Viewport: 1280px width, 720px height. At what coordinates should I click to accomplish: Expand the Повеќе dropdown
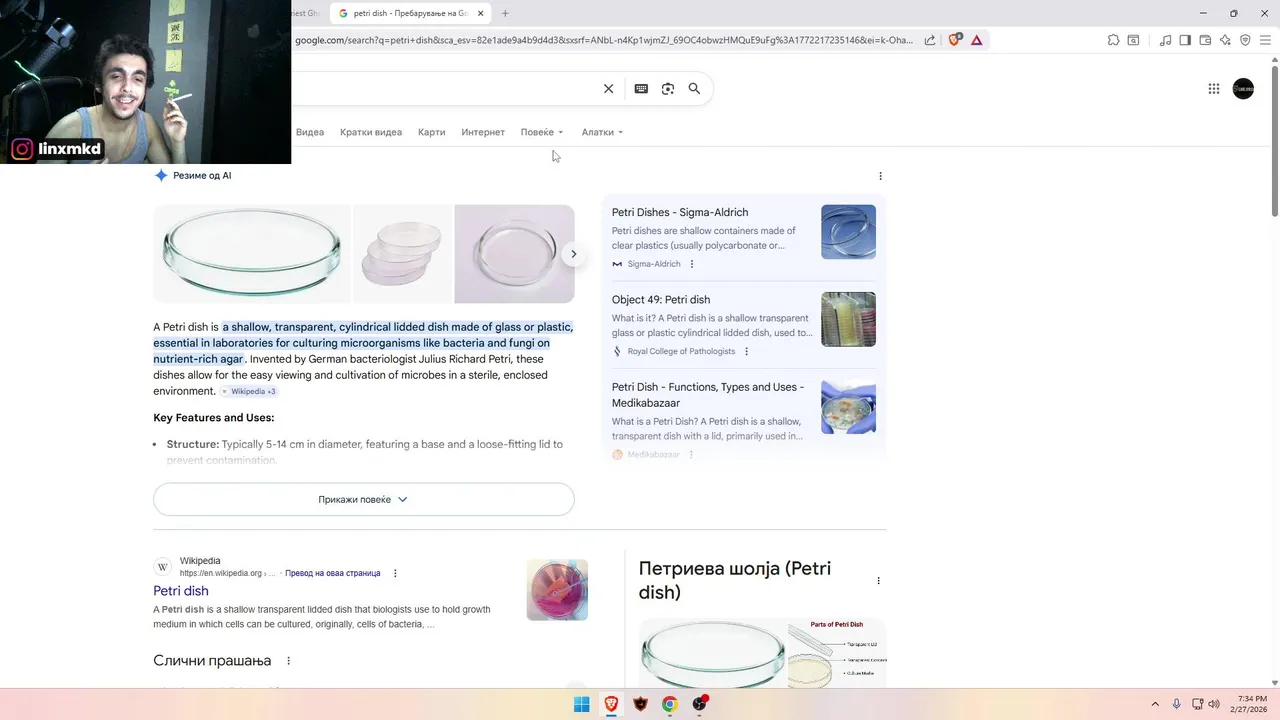542,132
